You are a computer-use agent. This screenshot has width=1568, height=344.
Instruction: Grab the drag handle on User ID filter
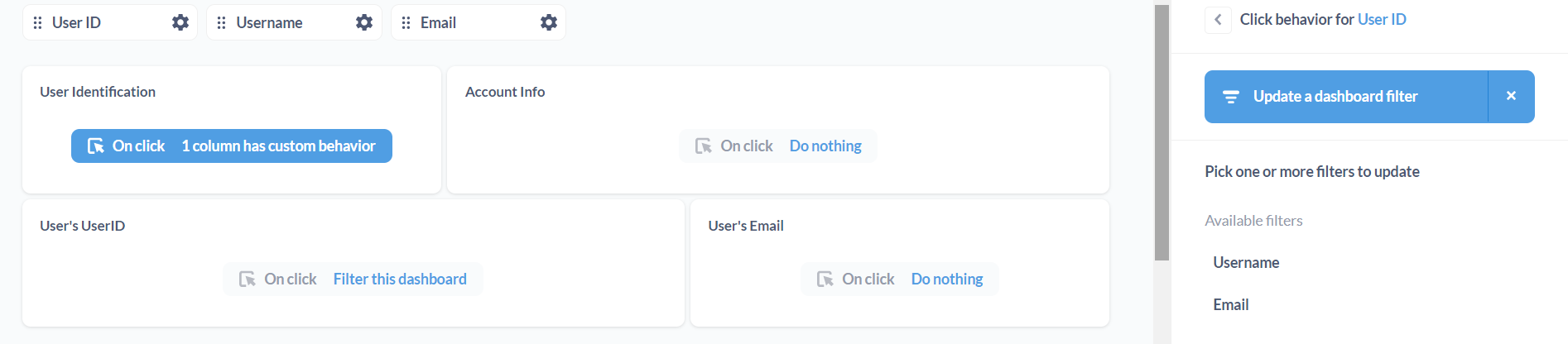pyautogui.click(x=37, y=22)
